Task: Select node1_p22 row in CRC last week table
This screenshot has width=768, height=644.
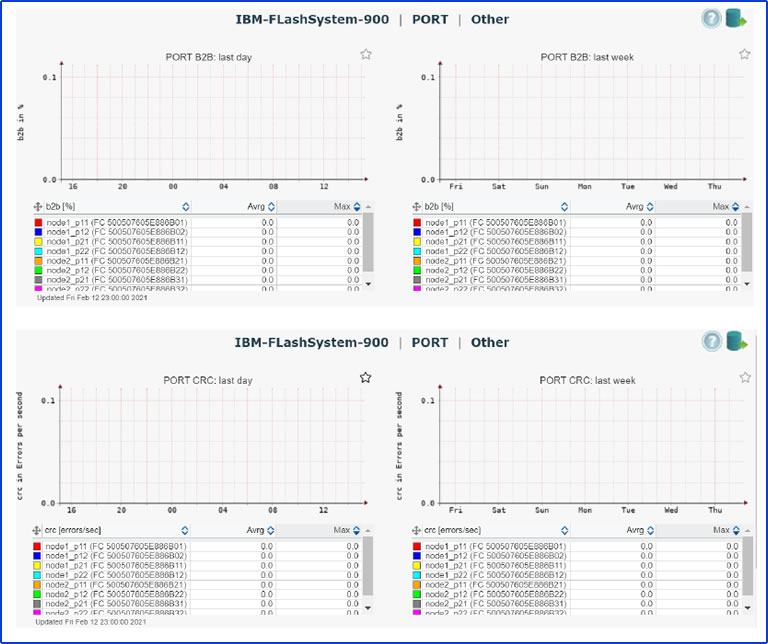Action: [x=577, y=575]
